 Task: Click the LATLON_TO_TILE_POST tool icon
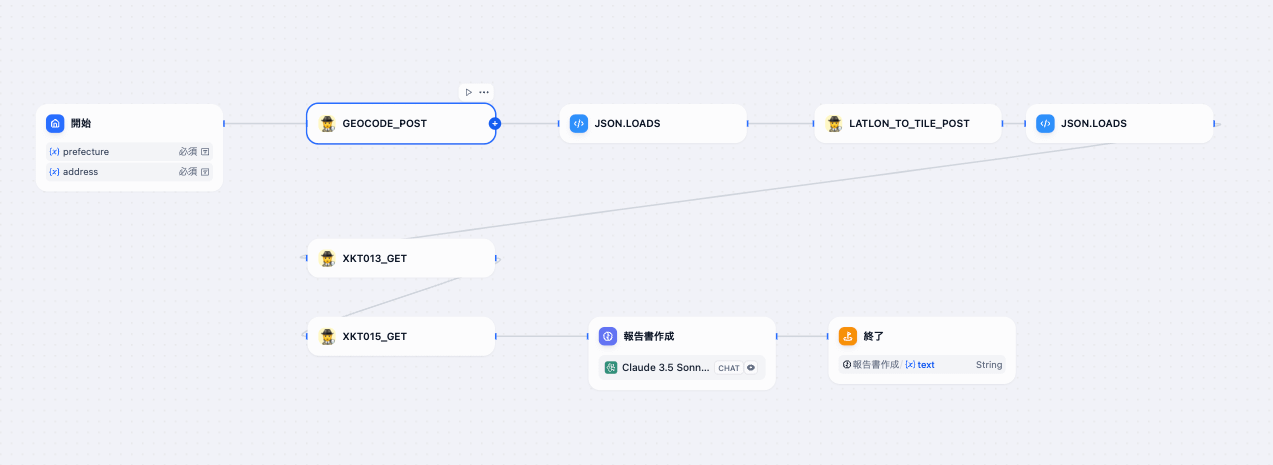click(834, 124)
